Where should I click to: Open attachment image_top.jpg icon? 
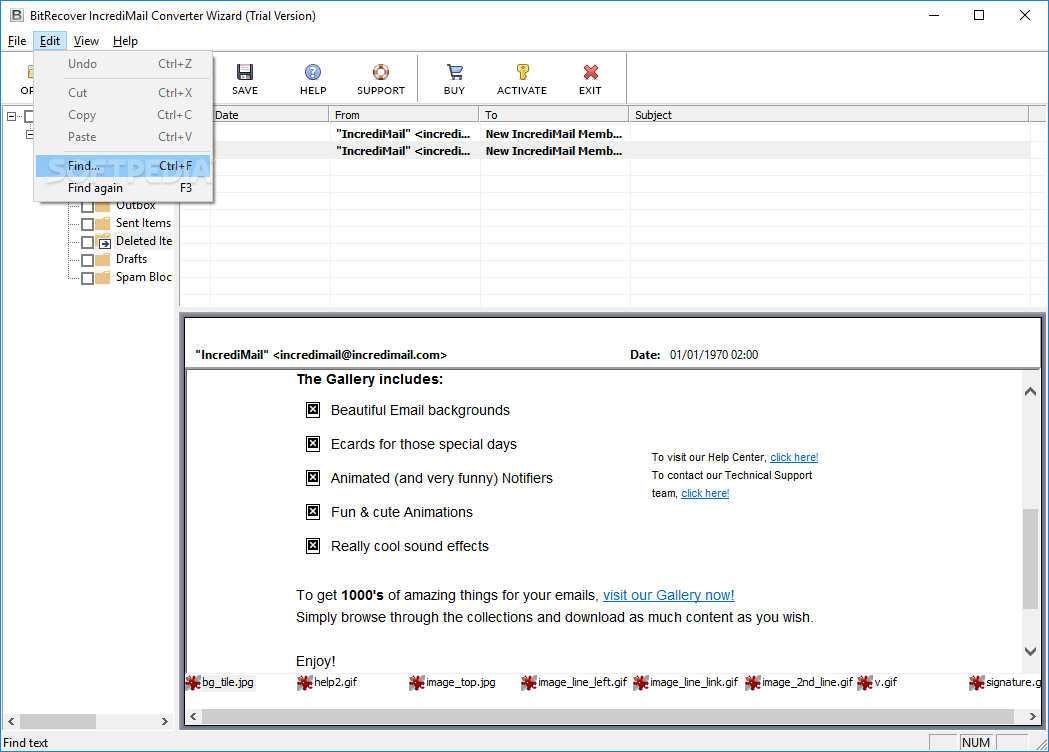click(x=417, y=682)
